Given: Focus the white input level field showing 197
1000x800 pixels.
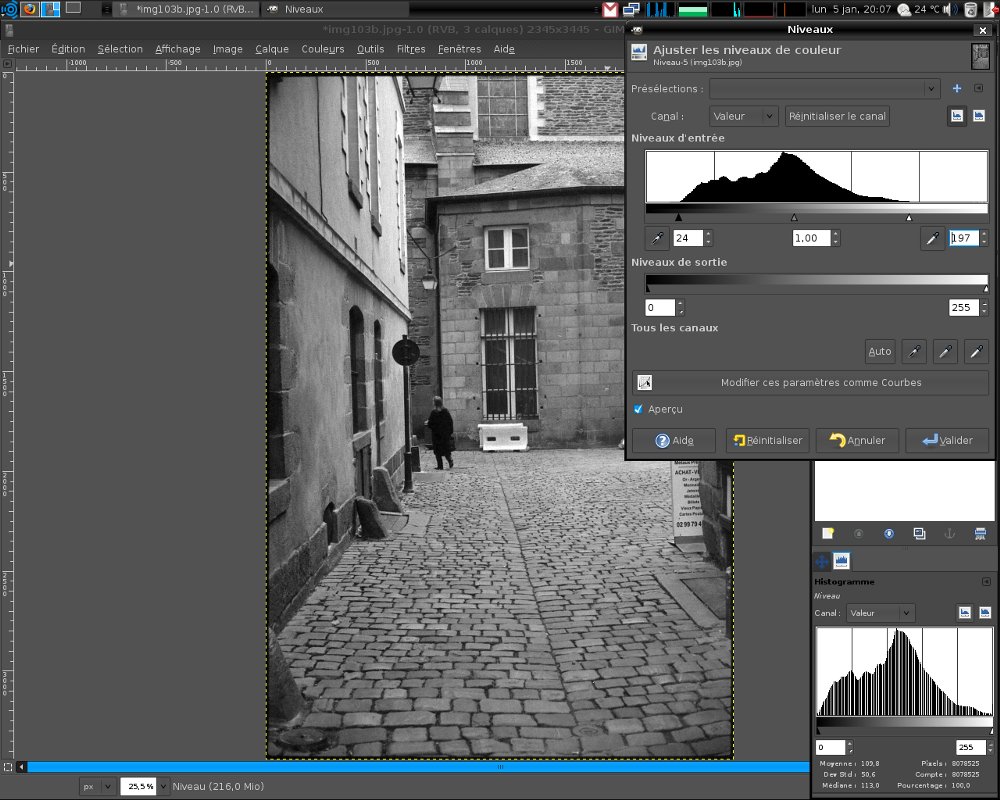Looking at the screenshot, I should [964, 238].
